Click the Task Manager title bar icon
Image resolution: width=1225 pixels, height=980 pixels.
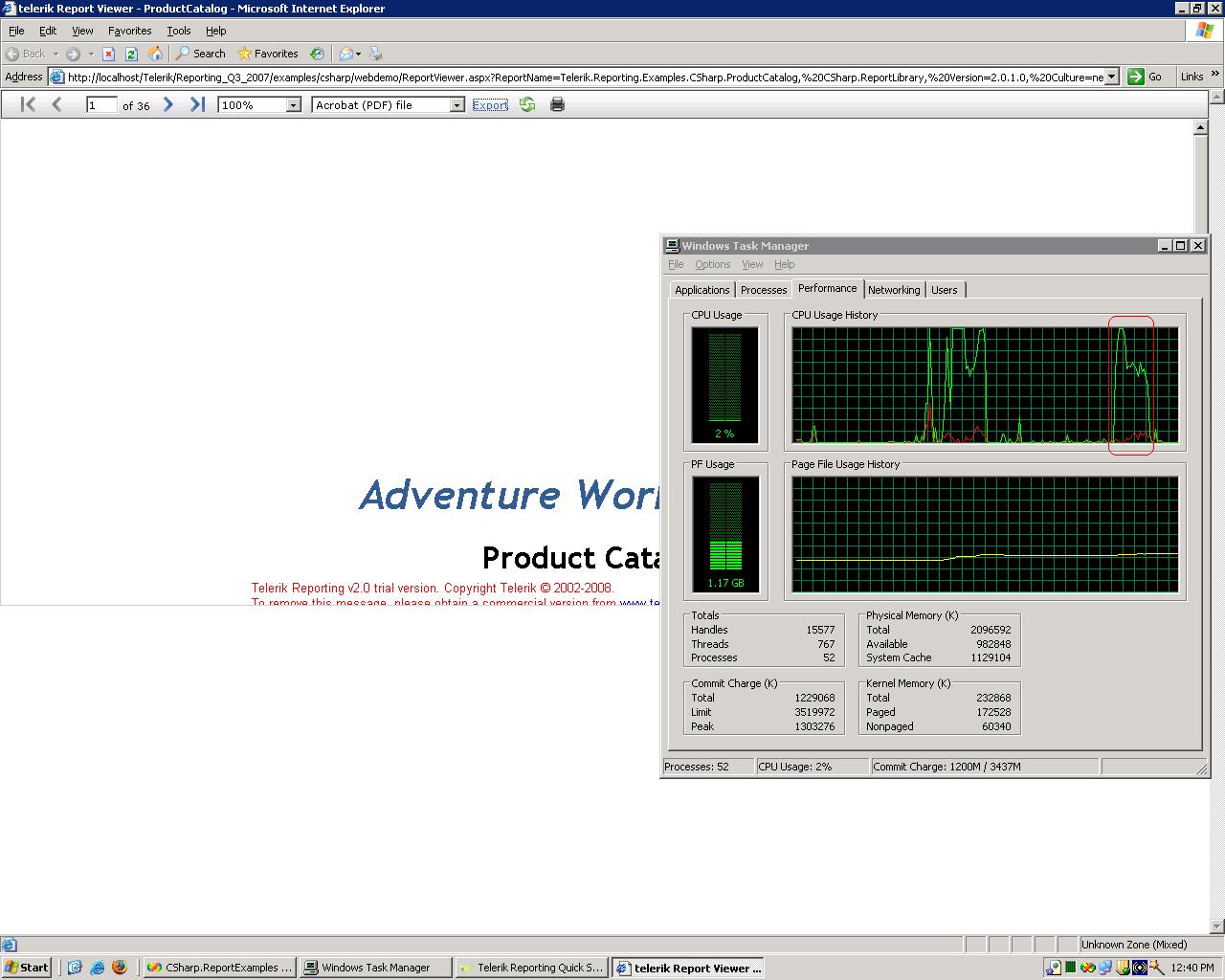tap(673, 246)
